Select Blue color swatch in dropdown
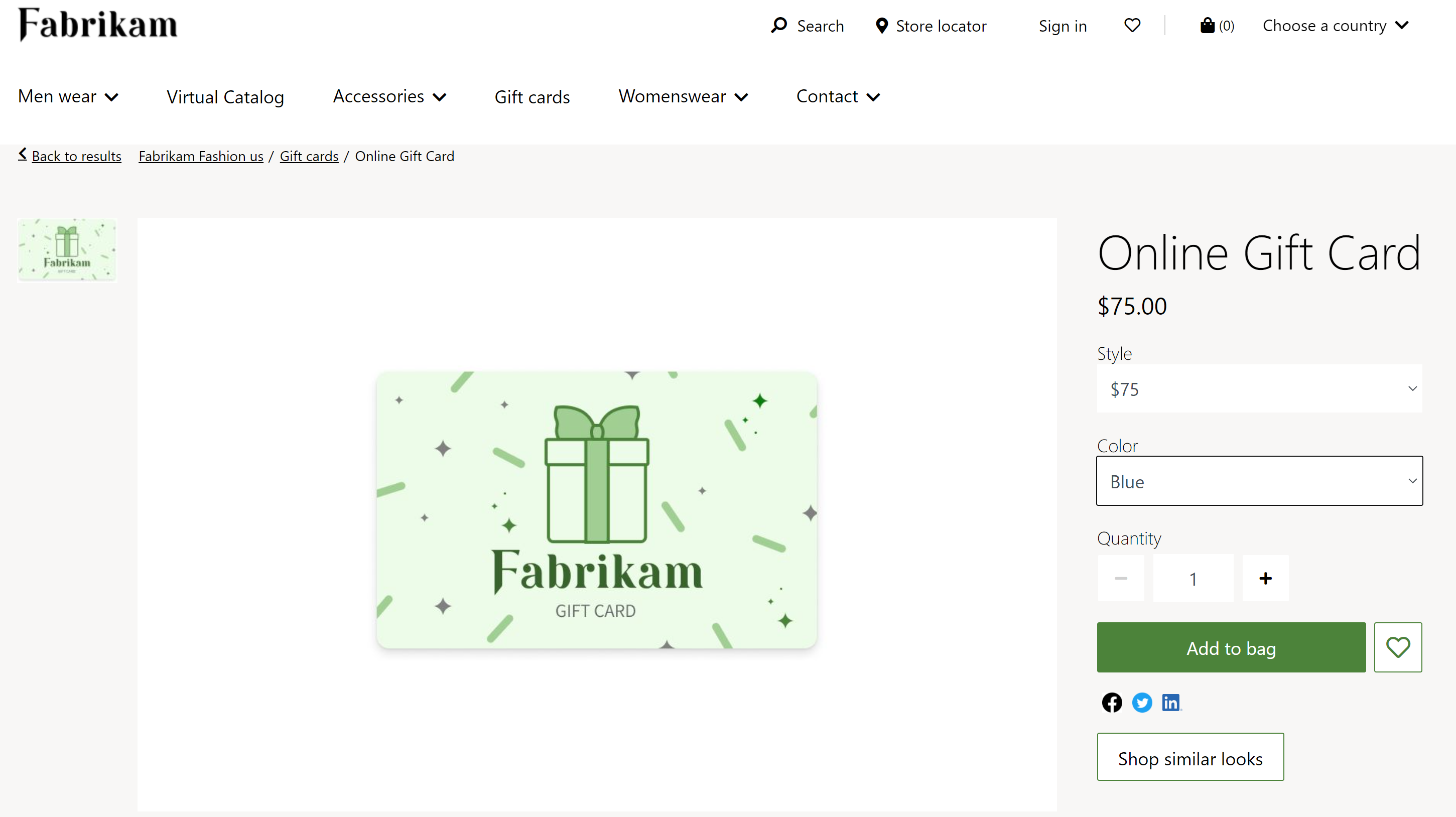 point(1259,481)
